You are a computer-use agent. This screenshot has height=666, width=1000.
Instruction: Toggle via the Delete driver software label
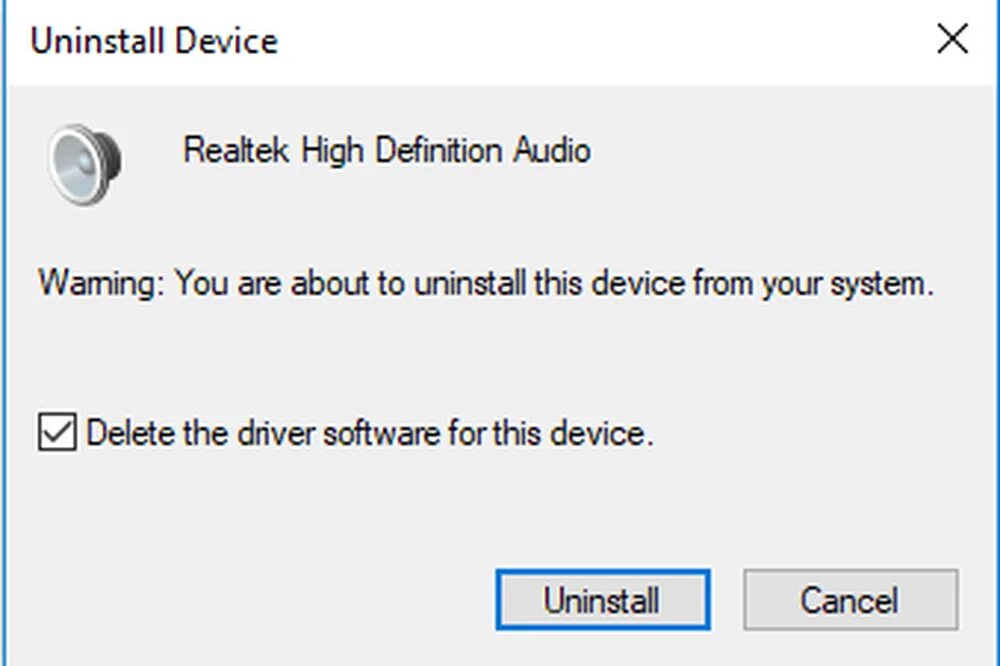coord(370,433)
